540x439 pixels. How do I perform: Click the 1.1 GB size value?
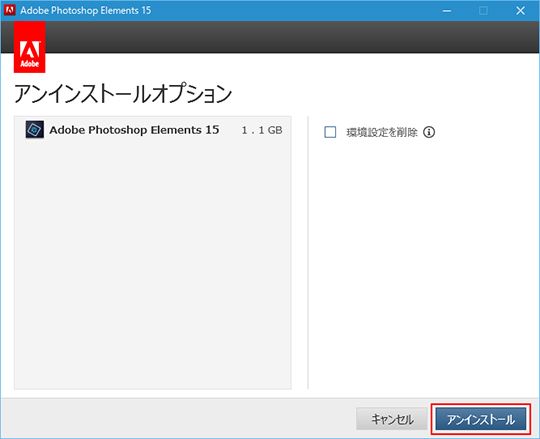[x=262, y=130]
